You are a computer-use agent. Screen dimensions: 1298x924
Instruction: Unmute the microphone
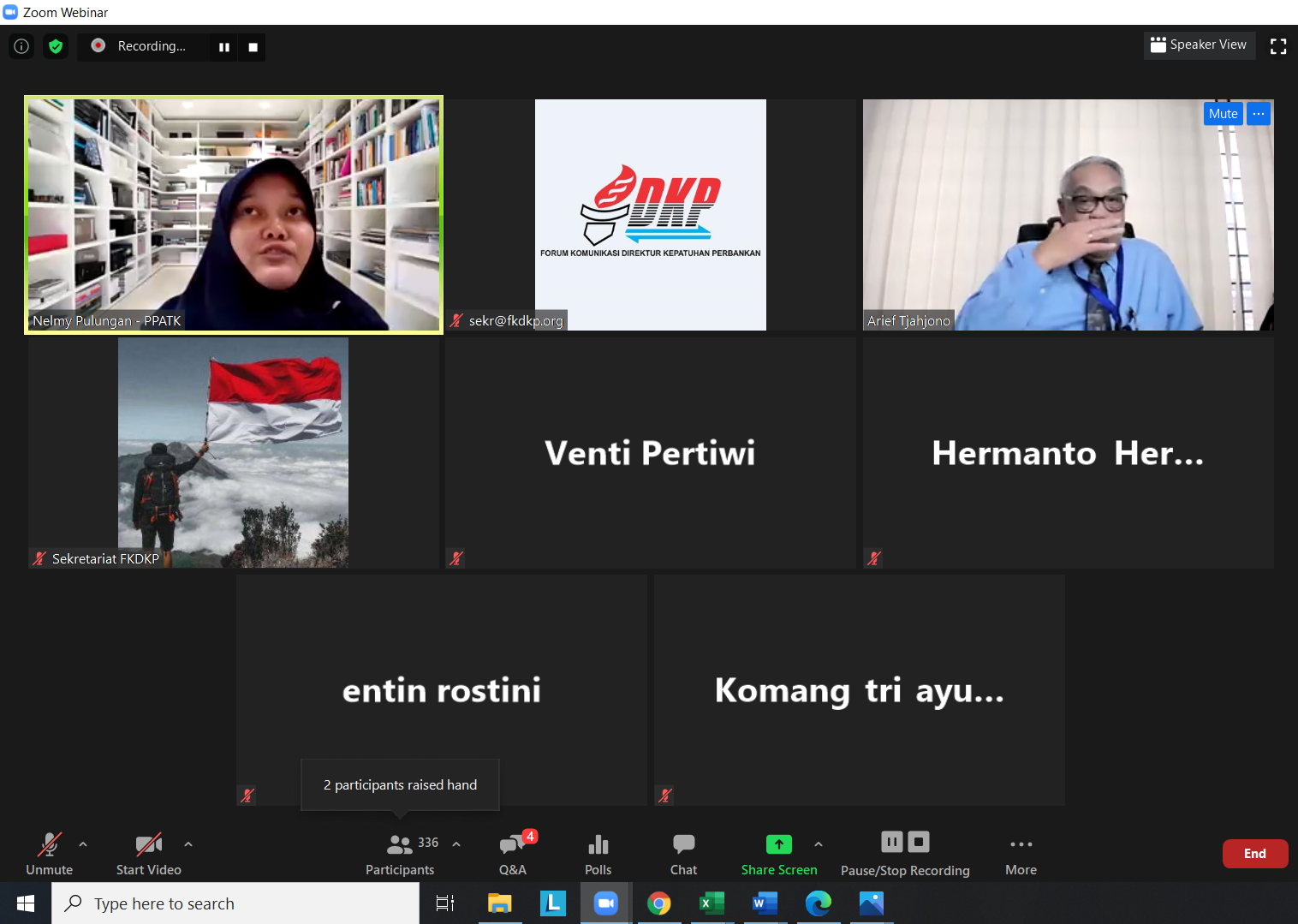[50, 853]
